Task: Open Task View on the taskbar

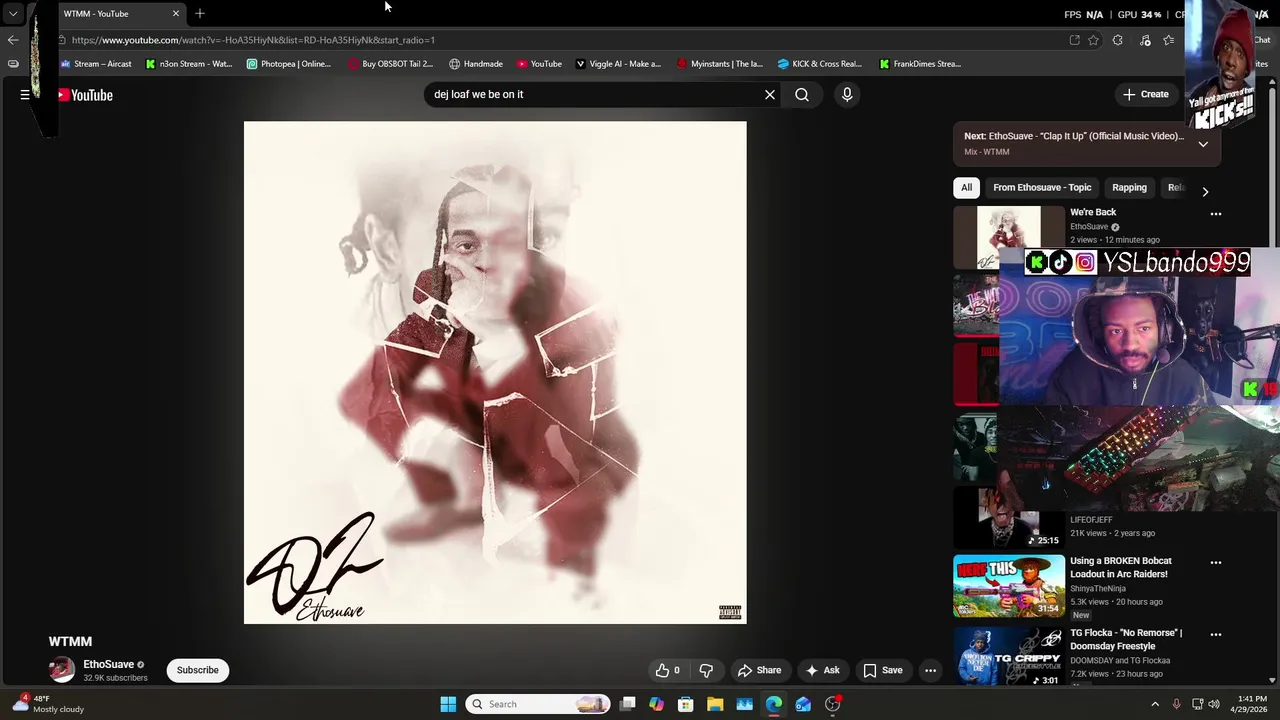Action: point(627,704)
